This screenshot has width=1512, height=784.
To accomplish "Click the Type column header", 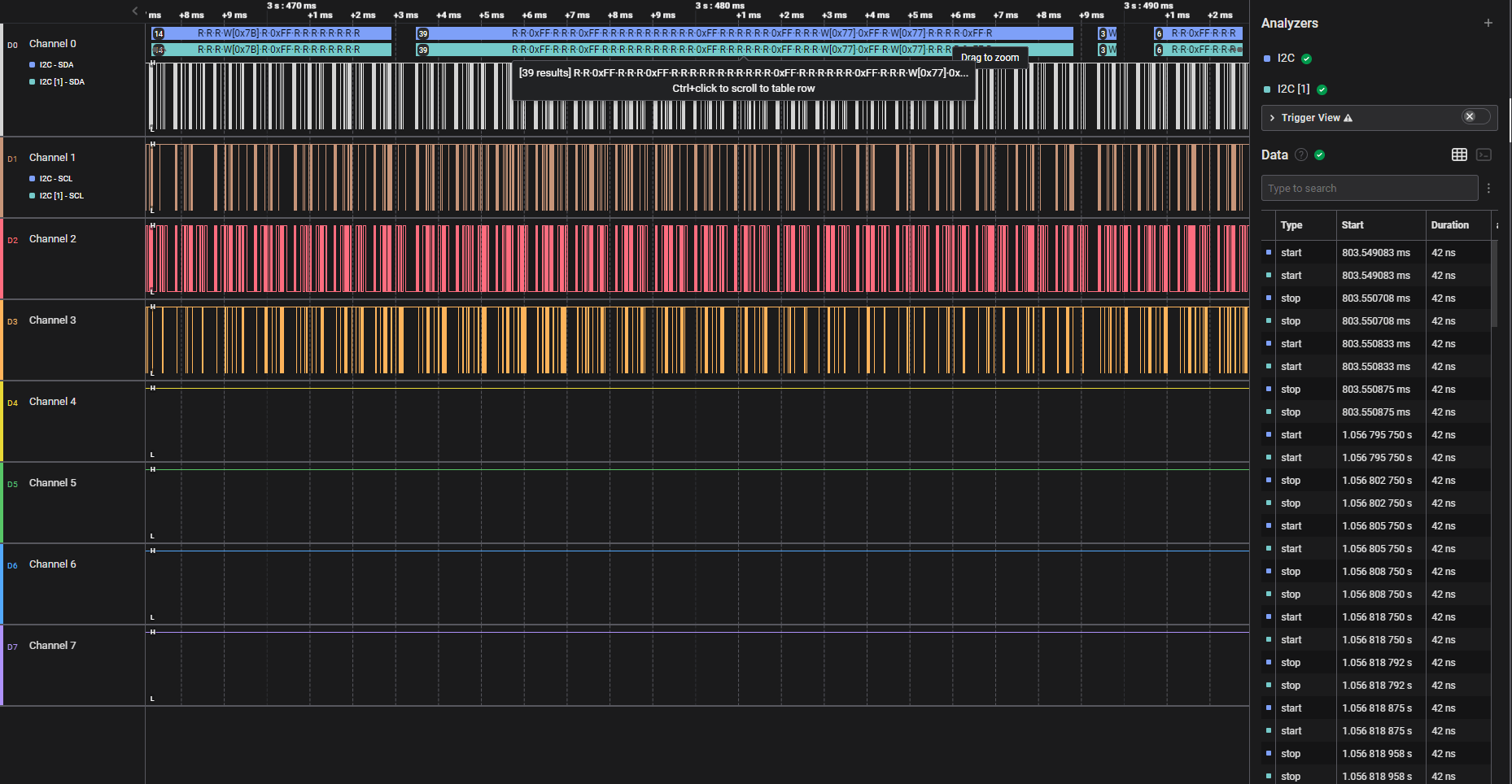I will click(1291, 225).
